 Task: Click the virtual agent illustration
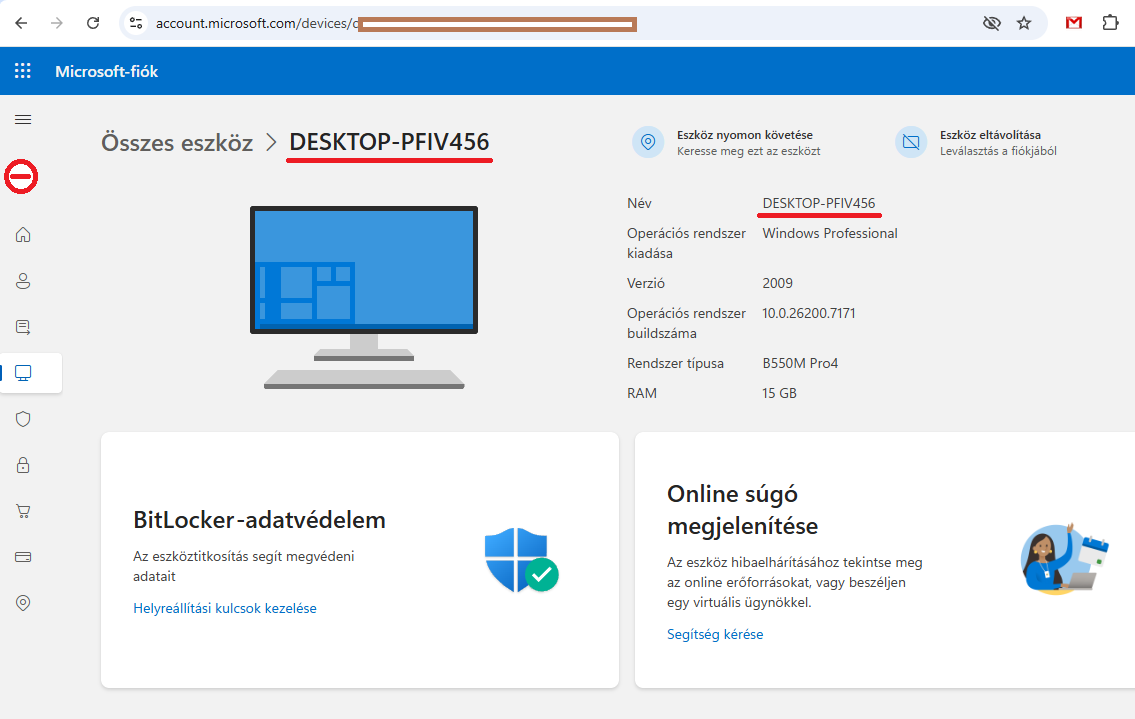(1064, 558)
